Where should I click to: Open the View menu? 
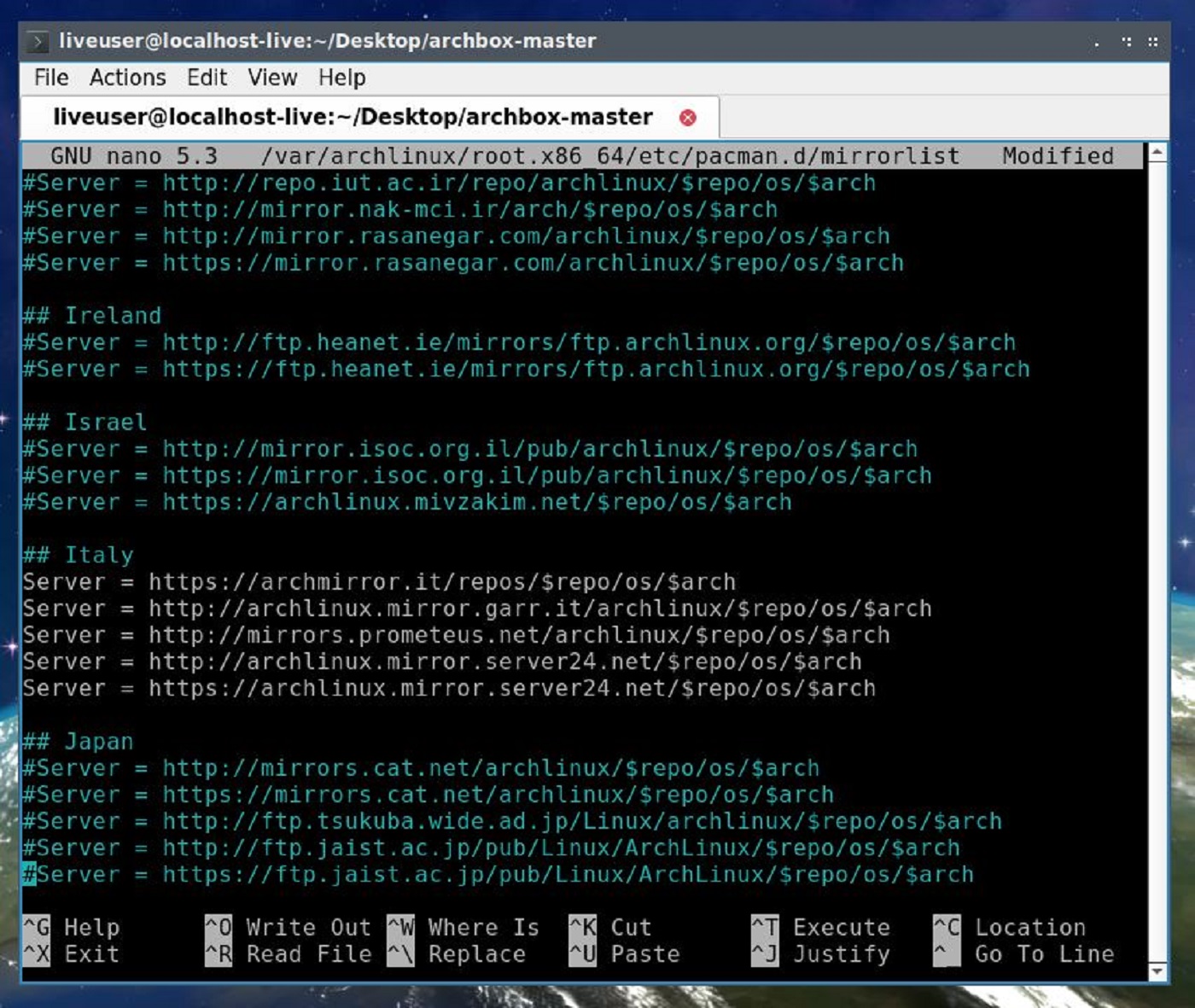(271, 78)
